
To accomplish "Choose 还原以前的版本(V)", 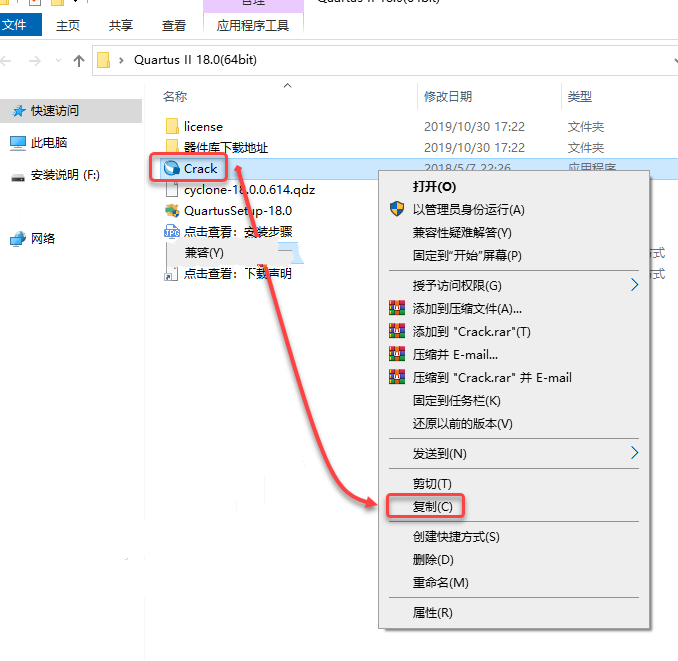I will pyautogui.click(x=463, y=423).
